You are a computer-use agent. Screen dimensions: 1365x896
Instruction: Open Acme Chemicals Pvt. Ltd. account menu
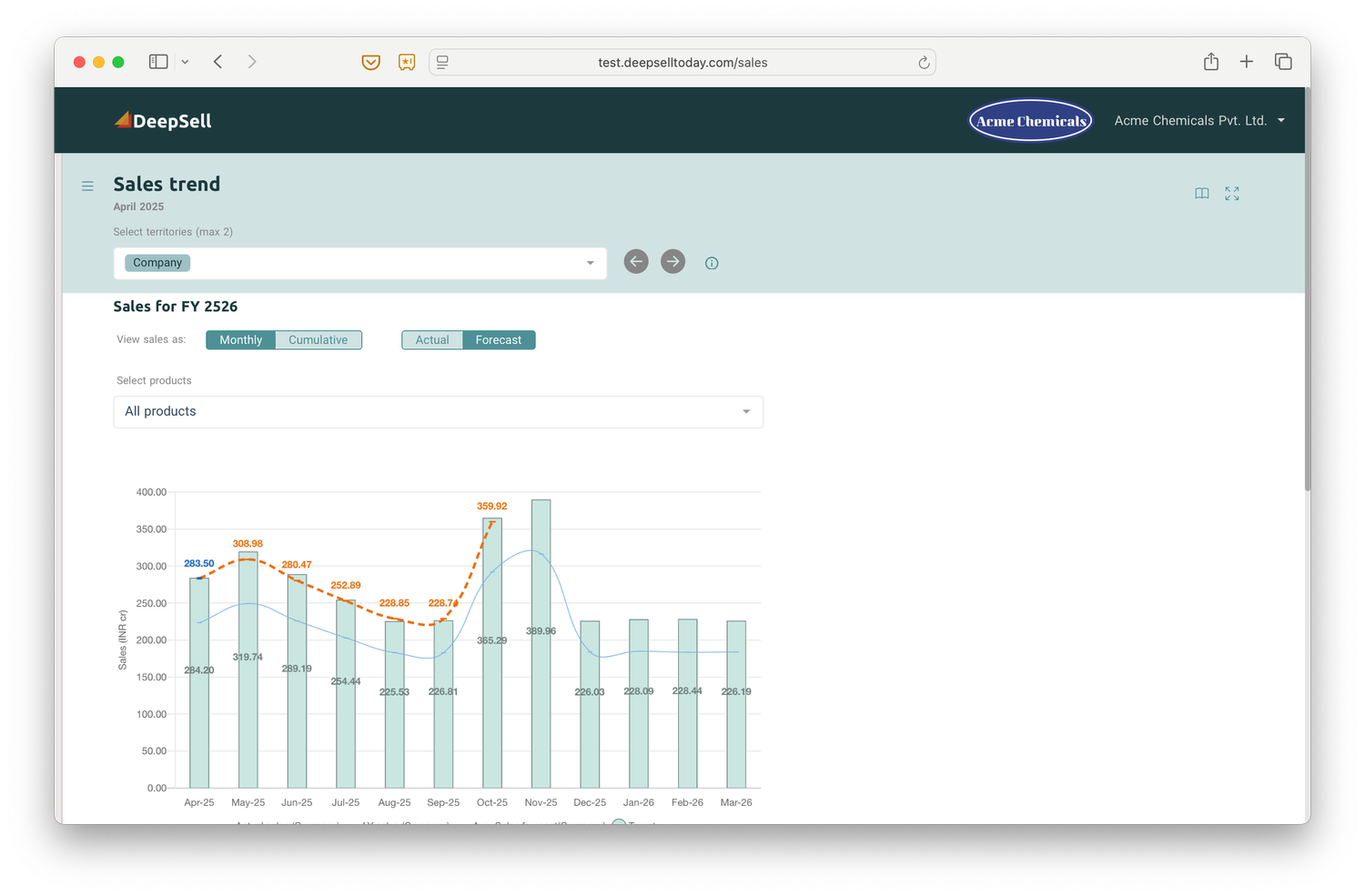coord(1199,120)
